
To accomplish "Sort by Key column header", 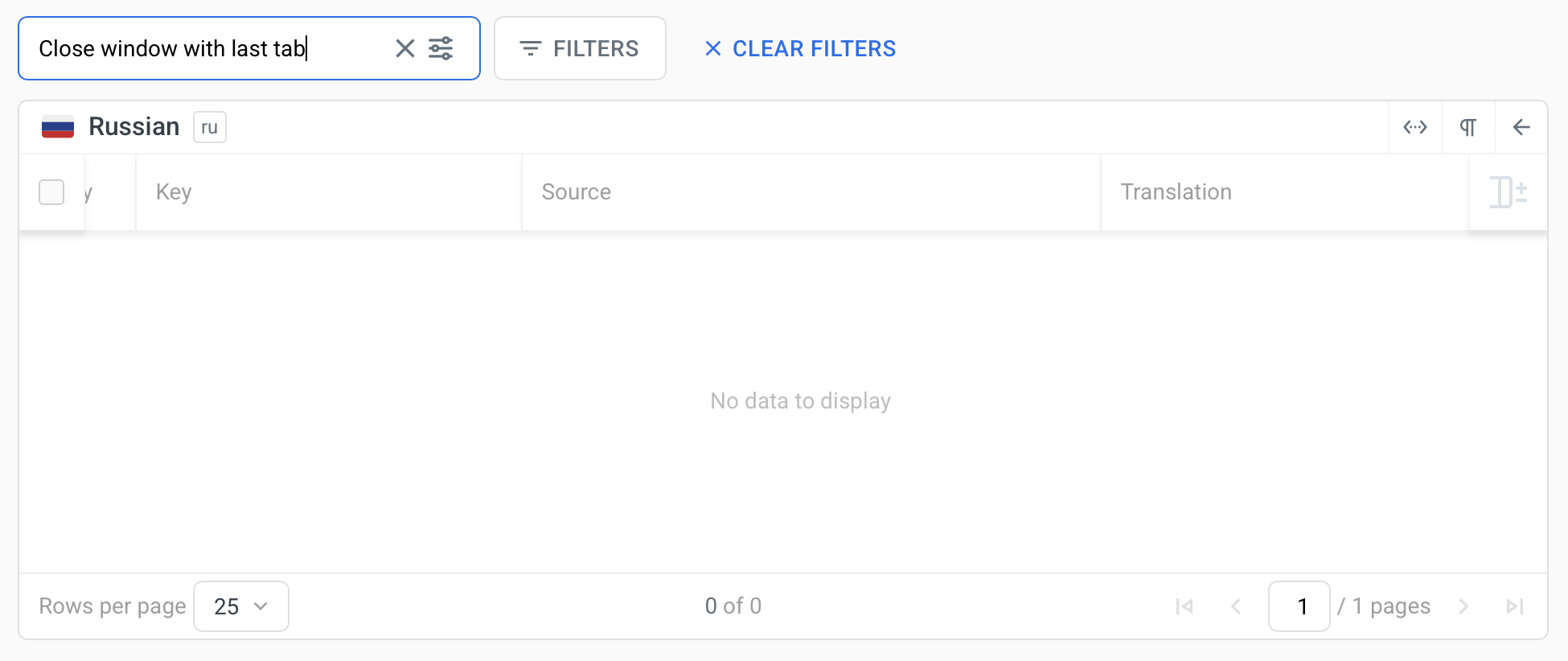I will tap(174, 192).
